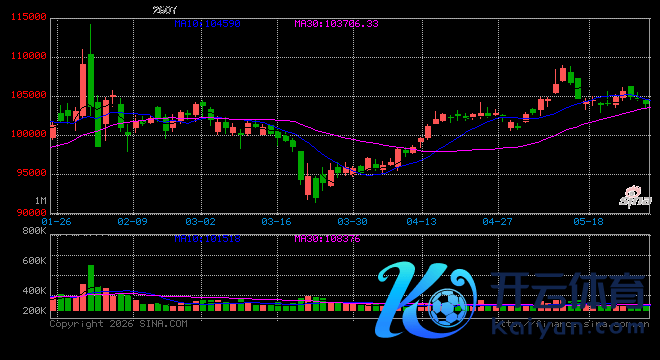The image size is (660, 360).
Task: Click the 05-18 date label
Action: [x=588, y=221]
